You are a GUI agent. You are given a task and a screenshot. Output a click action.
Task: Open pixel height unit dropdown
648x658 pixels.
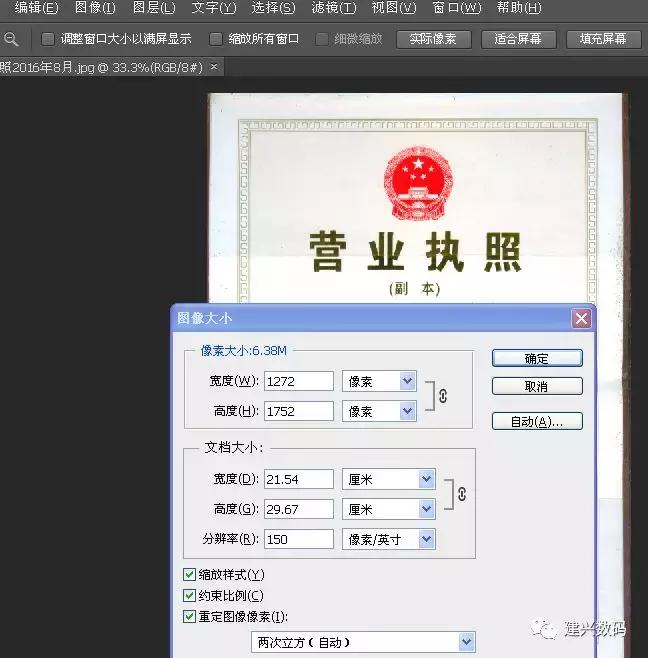coord(379,411)
